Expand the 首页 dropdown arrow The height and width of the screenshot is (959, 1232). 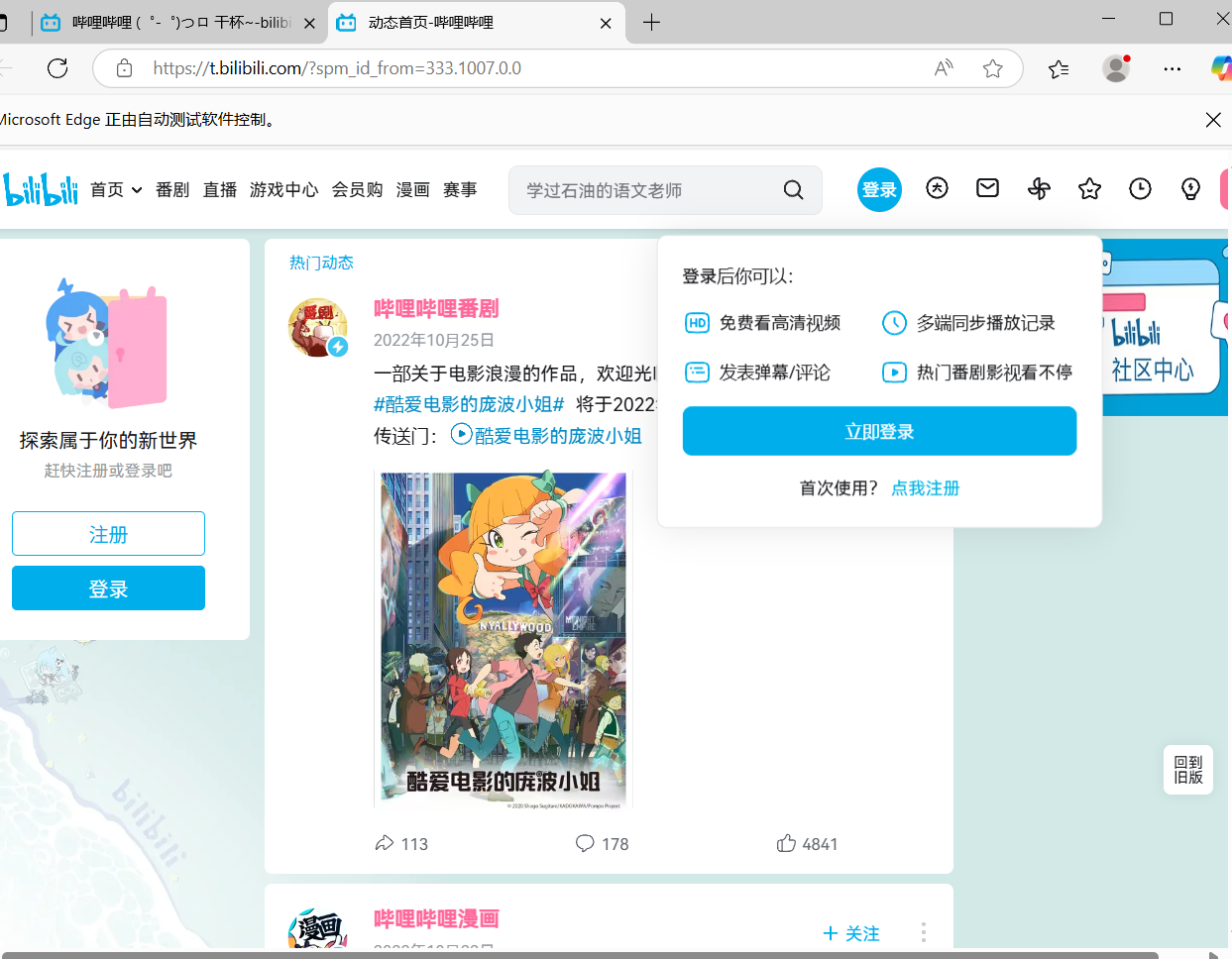[x=137, y=190]
